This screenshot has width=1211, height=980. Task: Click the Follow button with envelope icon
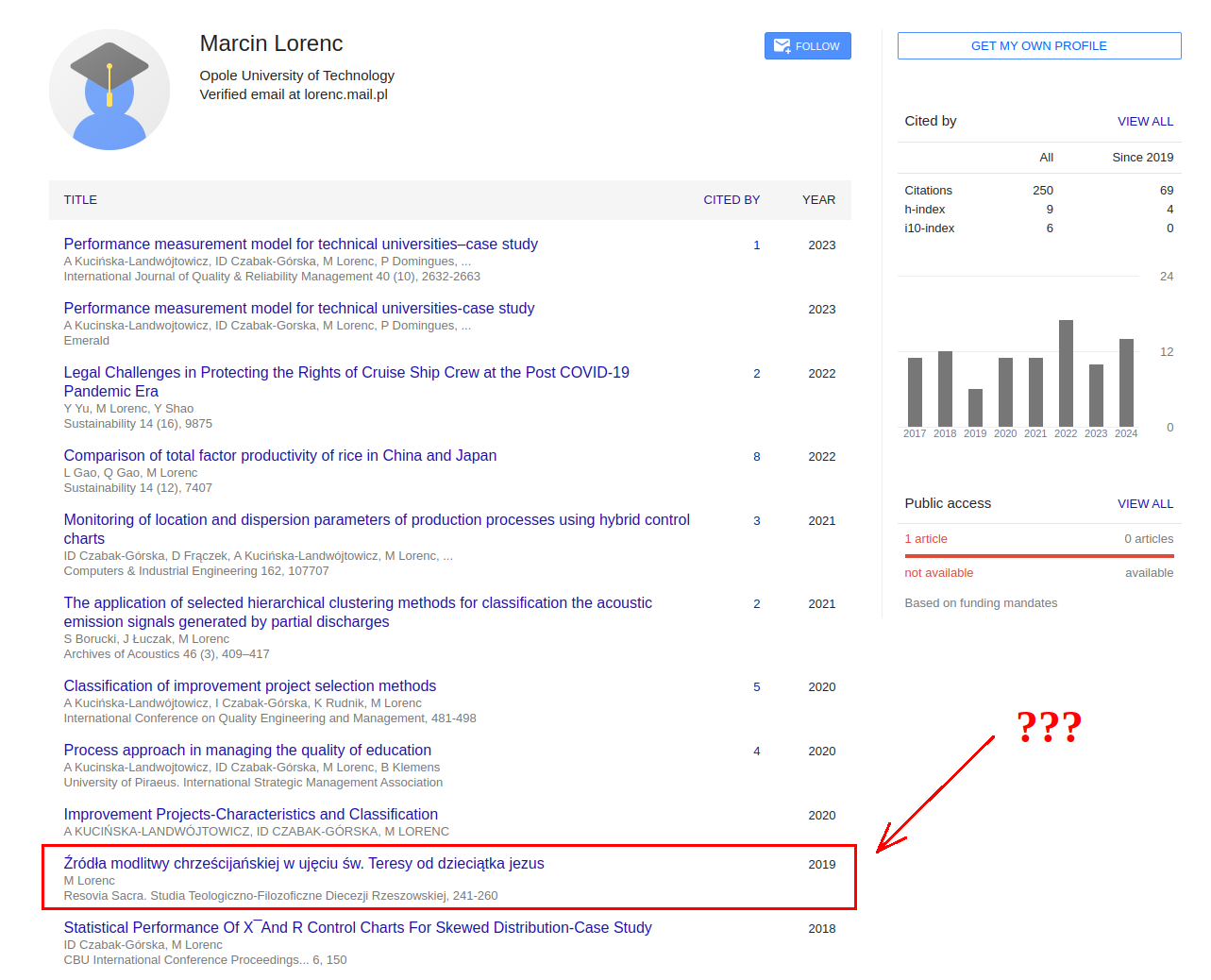(x=807, y=46)
